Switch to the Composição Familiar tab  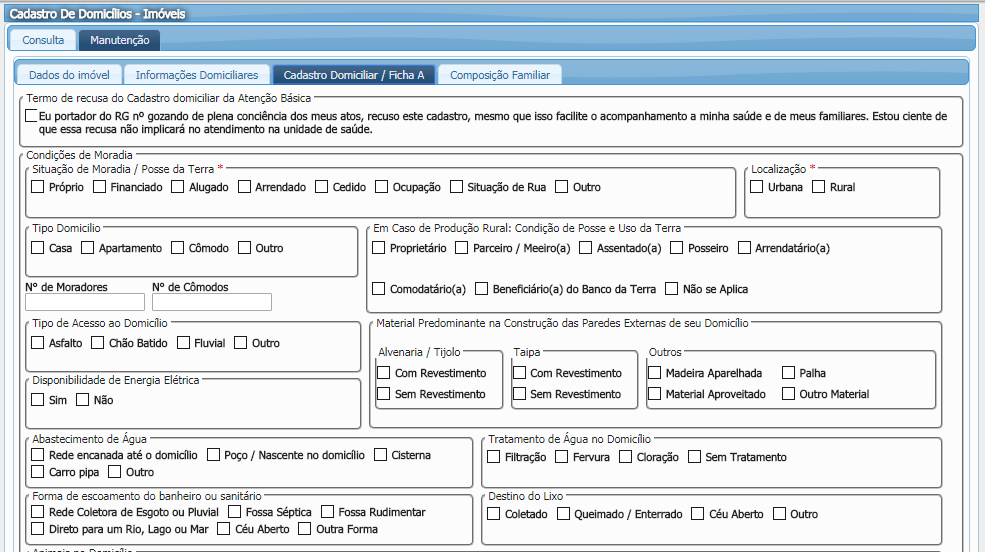pos(499,75)
